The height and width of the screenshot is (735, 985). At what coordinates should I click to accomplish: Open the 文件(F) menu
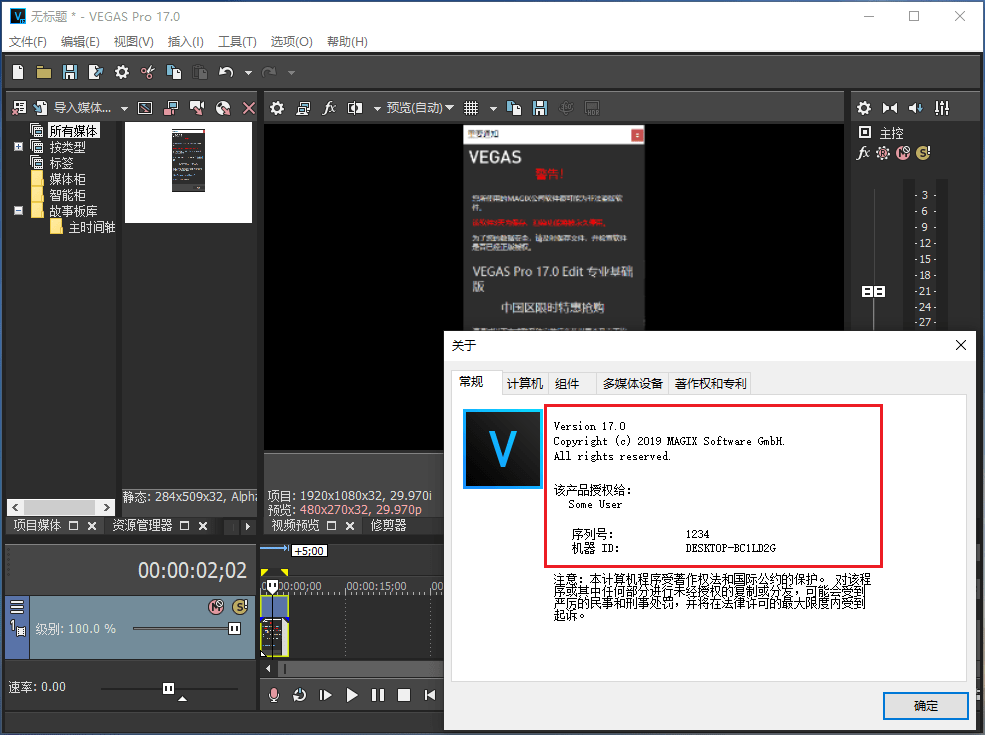[28, 41]
